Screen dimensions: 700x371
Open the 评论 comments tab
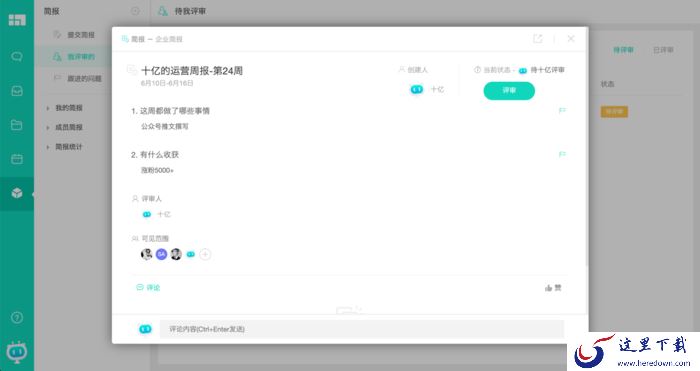pos(148,287)
